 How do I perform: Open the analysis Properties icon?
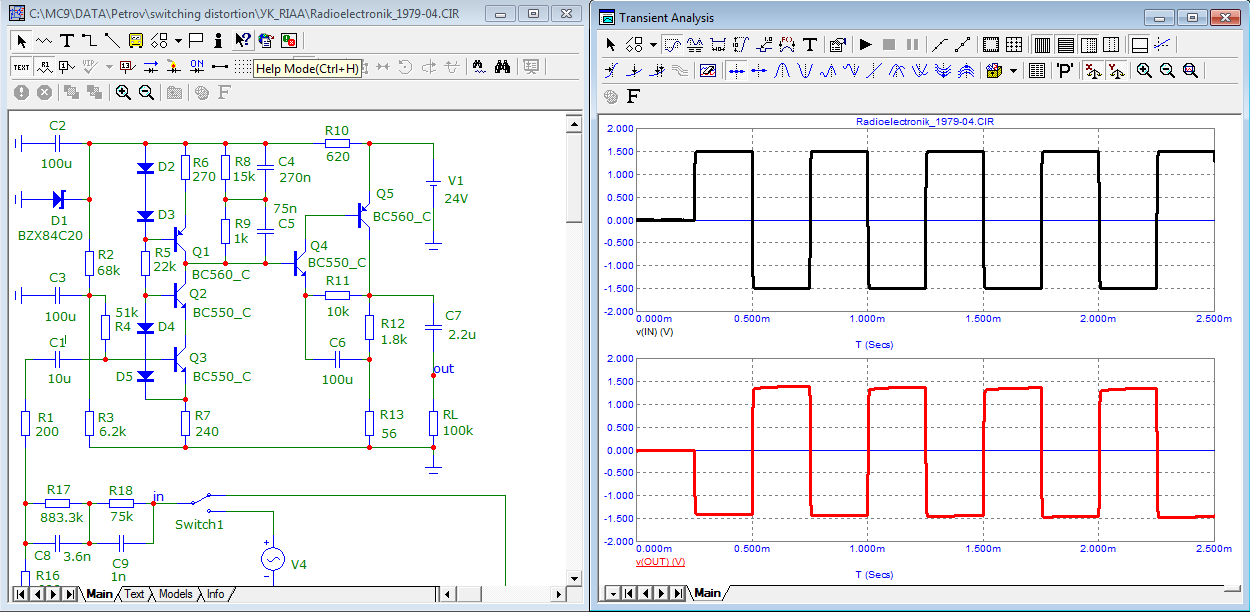click(838, 45)
